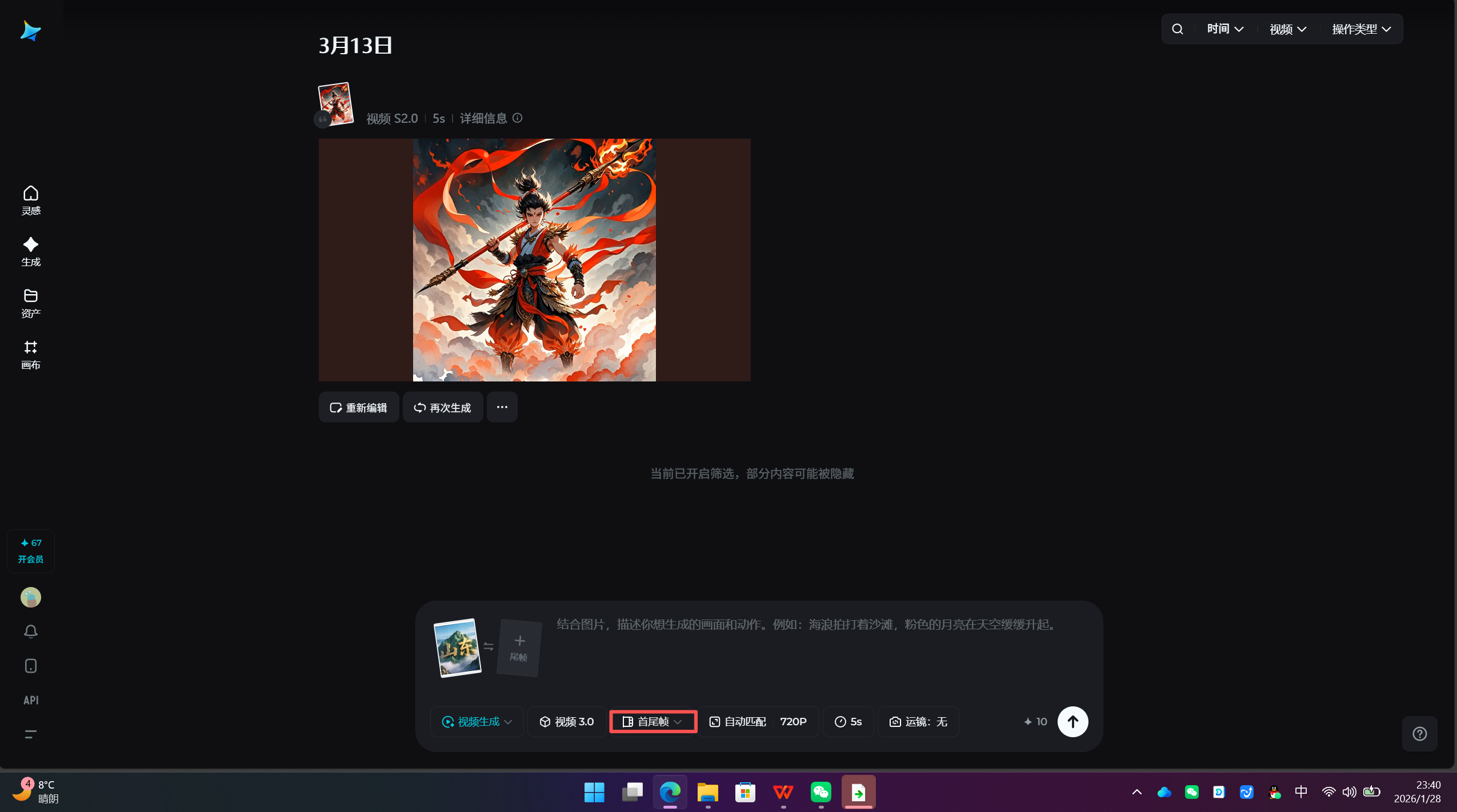The image size is (1457, 812).
Task: Open the 生成 sidebar icon
Action: click(x=31, y=251)
